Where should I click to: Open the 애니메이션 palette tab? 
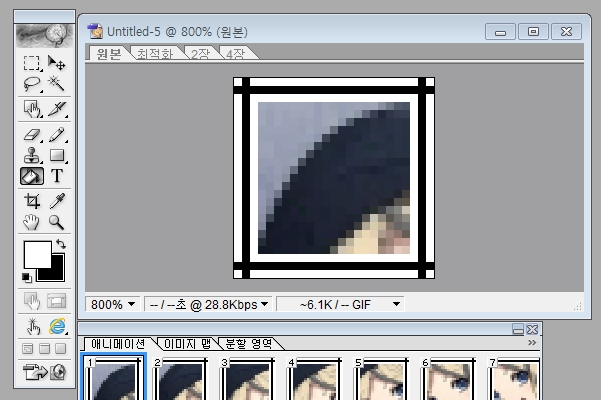118,344
